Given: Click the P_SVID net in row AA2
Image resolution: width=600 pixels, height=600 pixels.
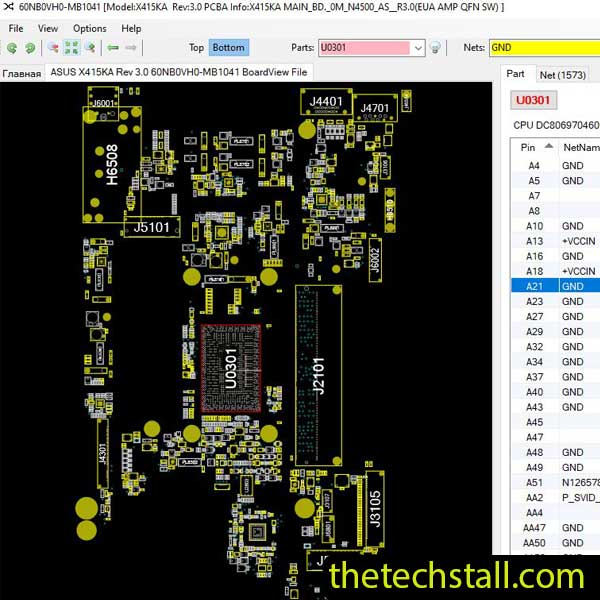Looking at the screenshot, I should [x=580, y=497].
